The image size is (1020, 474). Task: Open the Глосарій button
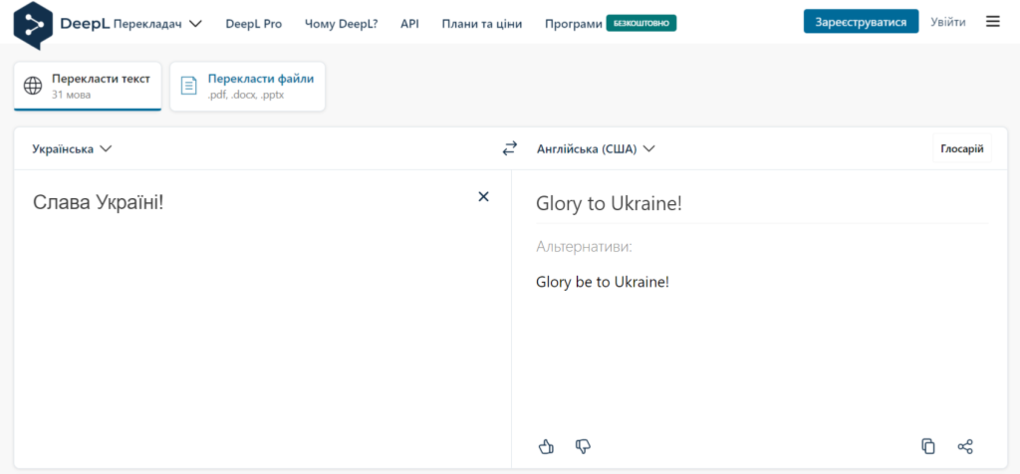tap(961, 149)
